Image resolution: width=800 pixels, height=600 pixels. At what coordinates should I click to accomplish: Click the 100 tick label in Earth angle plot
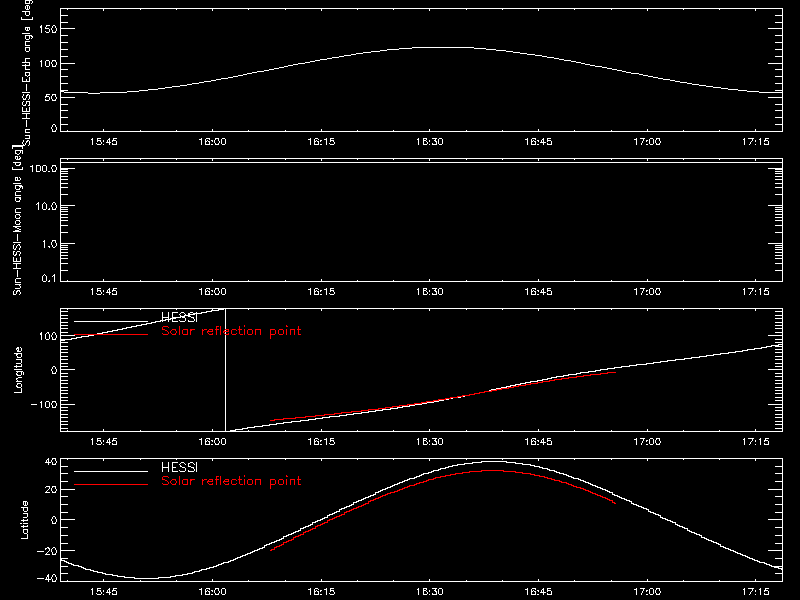47,64
